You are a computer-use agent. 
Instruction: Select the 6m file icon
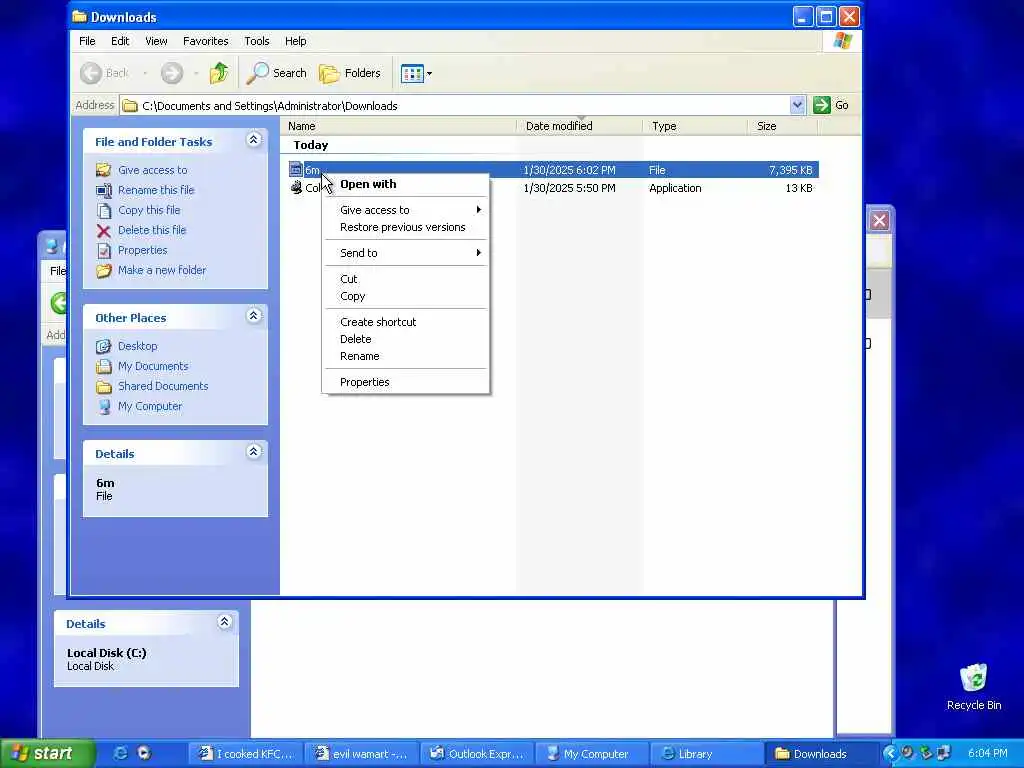click(x=296, y=170)
